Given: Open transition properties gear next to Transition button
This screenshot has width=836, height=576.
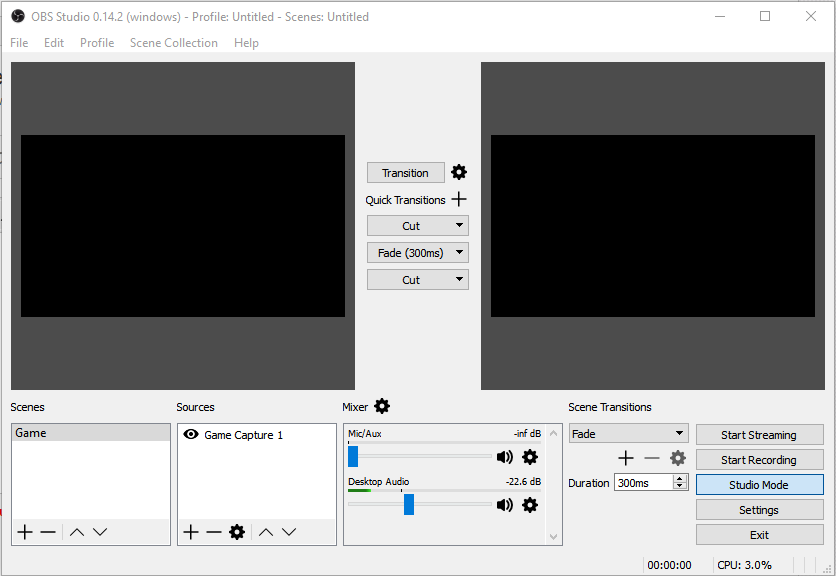Looking at the screenshot, I should pos(459,172).
